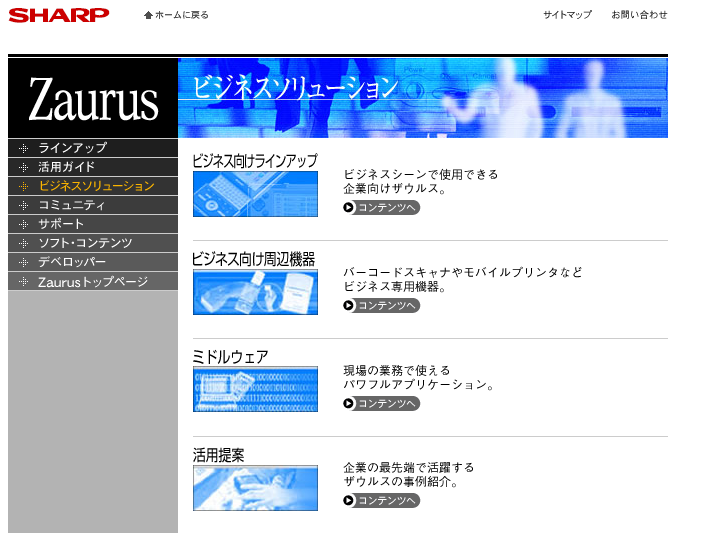
Task: Click the ビジネス向けラインアップ thumbnail image
Action: click(255, 194)
